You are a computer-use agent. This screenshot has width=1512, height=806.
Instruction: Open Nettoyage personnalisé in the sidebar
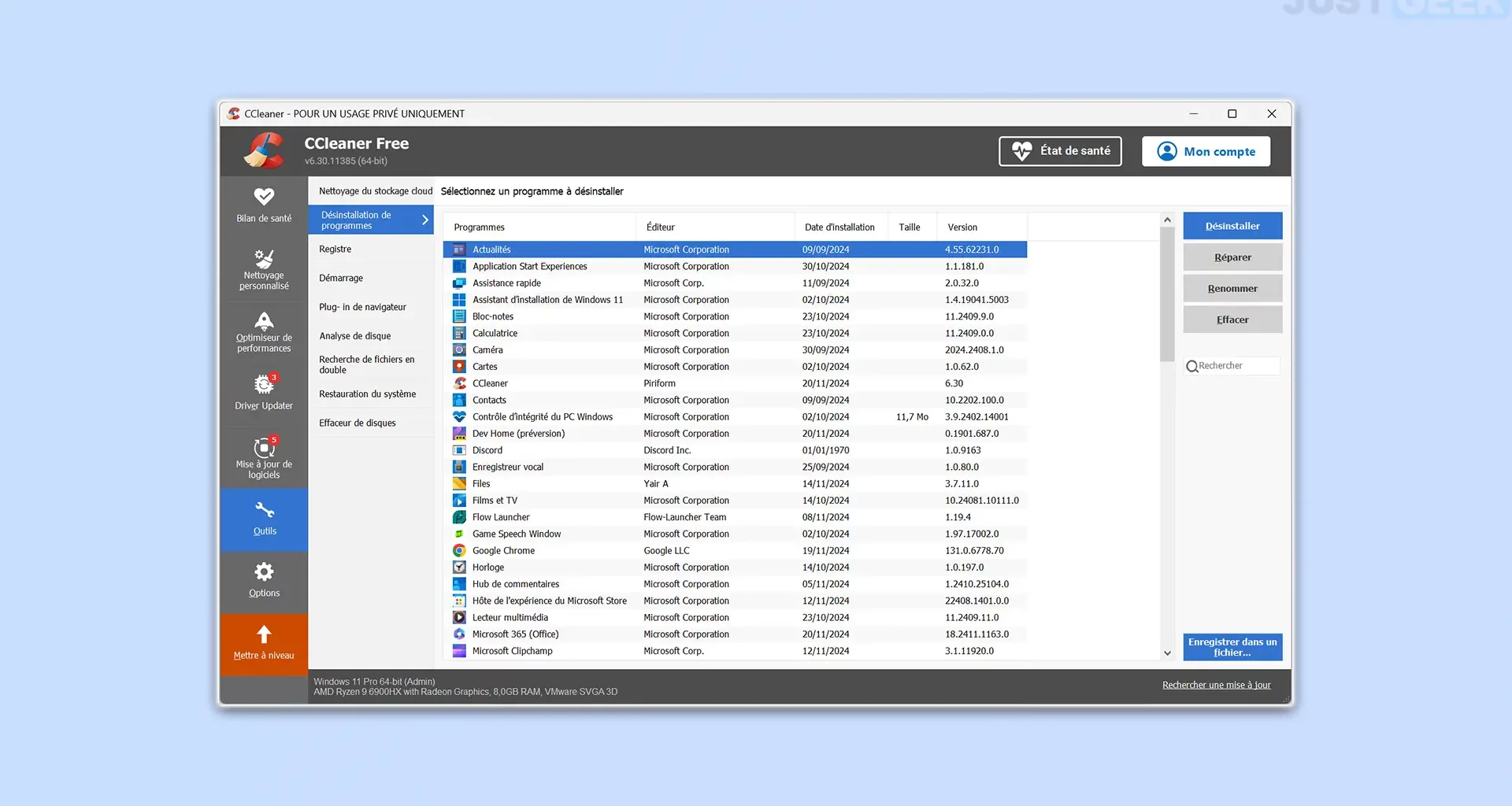264,269
